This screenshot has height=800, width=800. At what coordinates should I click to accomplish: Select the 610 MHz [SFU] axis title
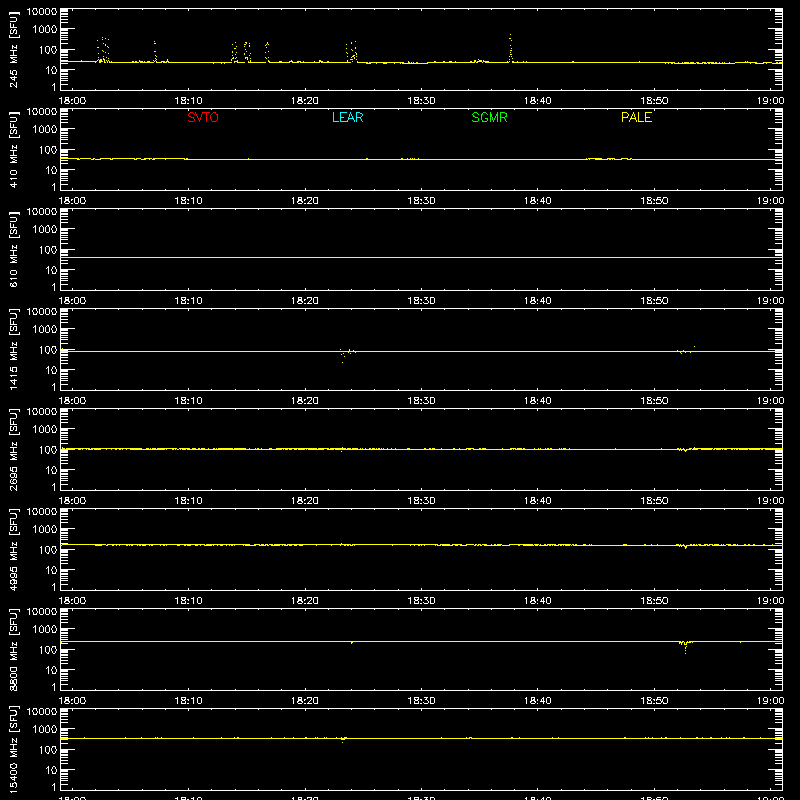click(x=13, y=250)
